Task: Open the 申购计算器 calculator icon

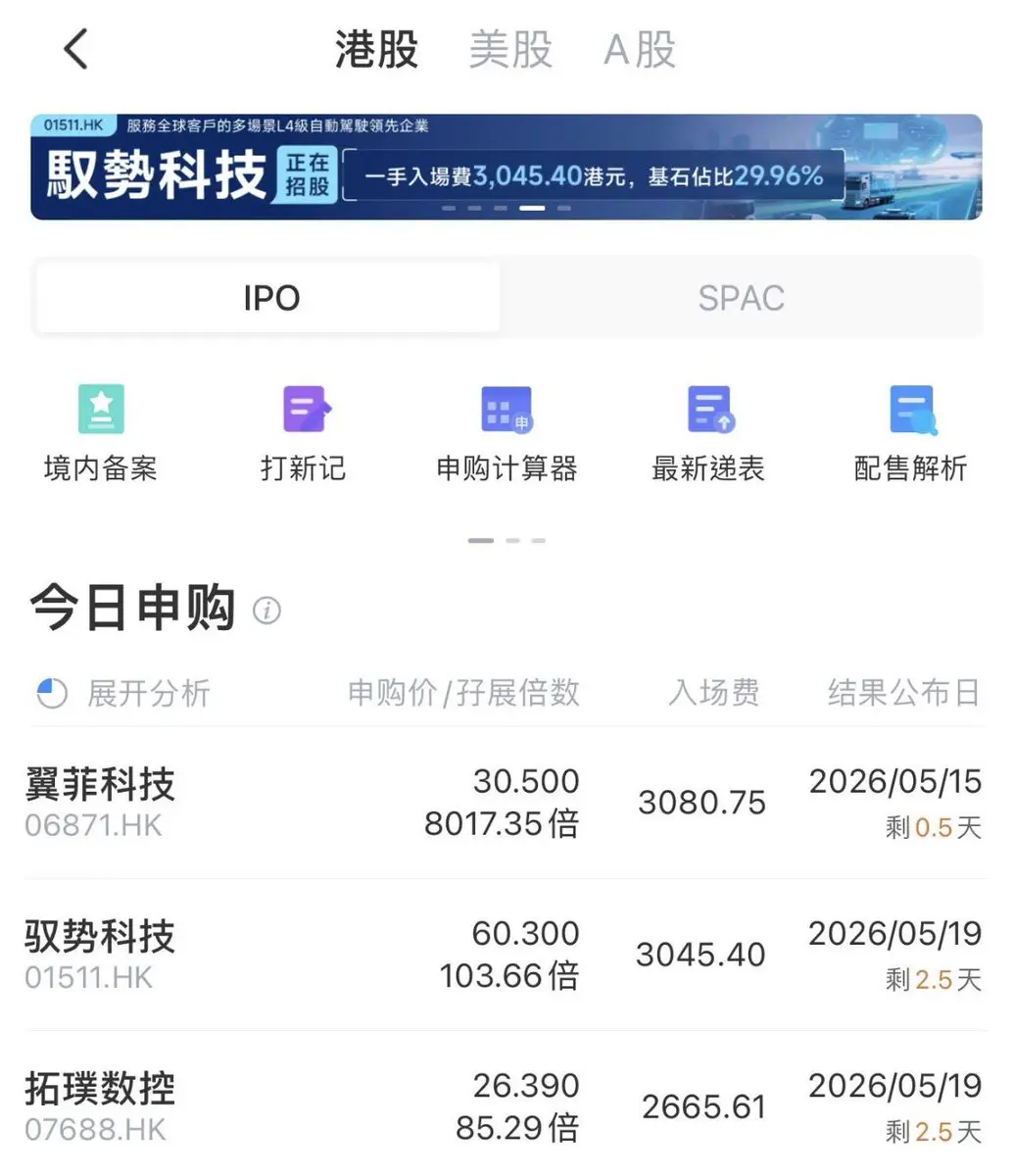Action: (506, 409)
